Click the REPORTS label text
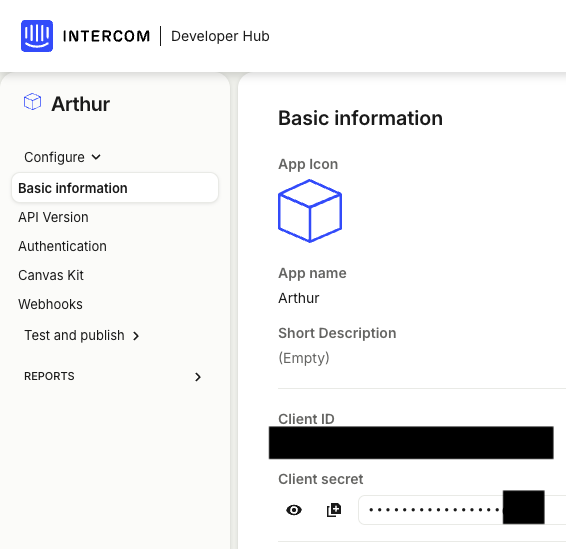 coord(49,376)
